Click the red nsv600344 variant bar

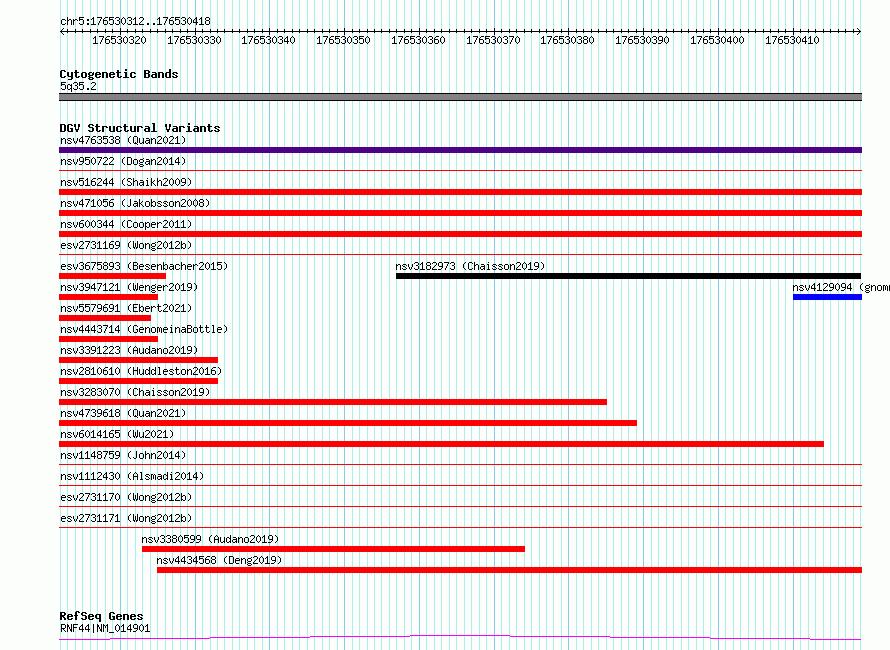460,234
